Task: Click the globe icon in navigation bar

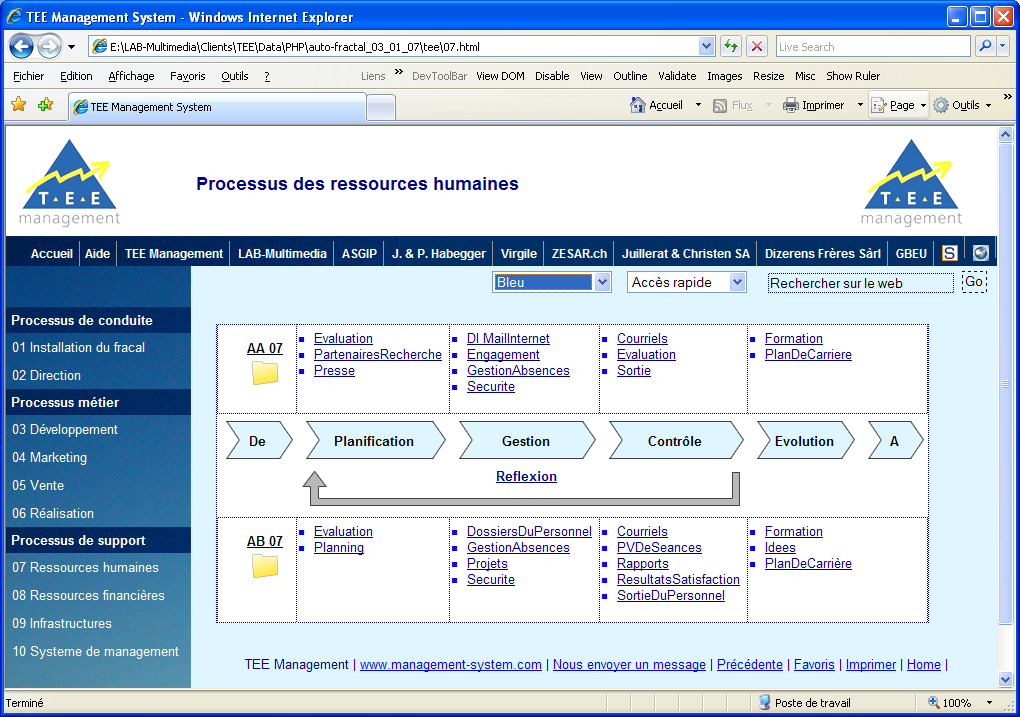Action: (x=981, y=253)
